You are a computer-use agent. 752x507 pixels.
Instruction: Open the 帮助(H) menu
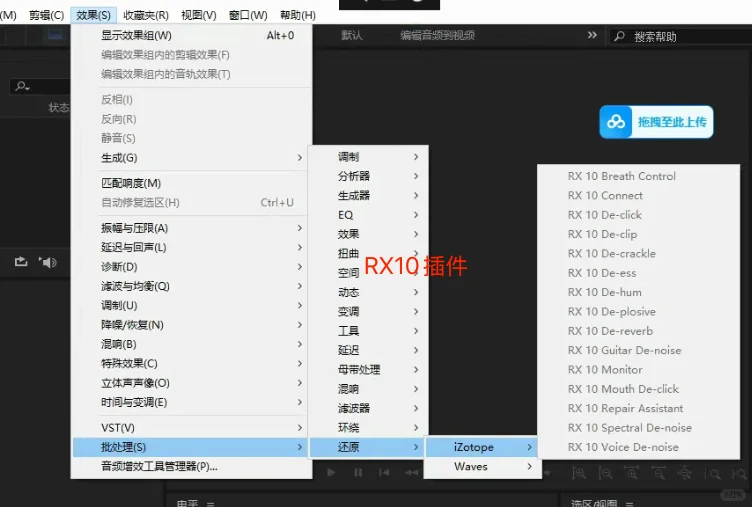[x=298, y=15]
